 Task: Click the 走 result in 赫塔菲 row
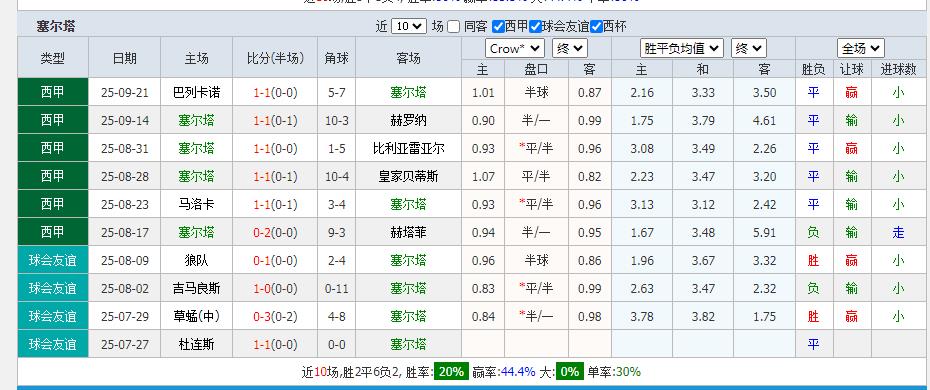898,232
